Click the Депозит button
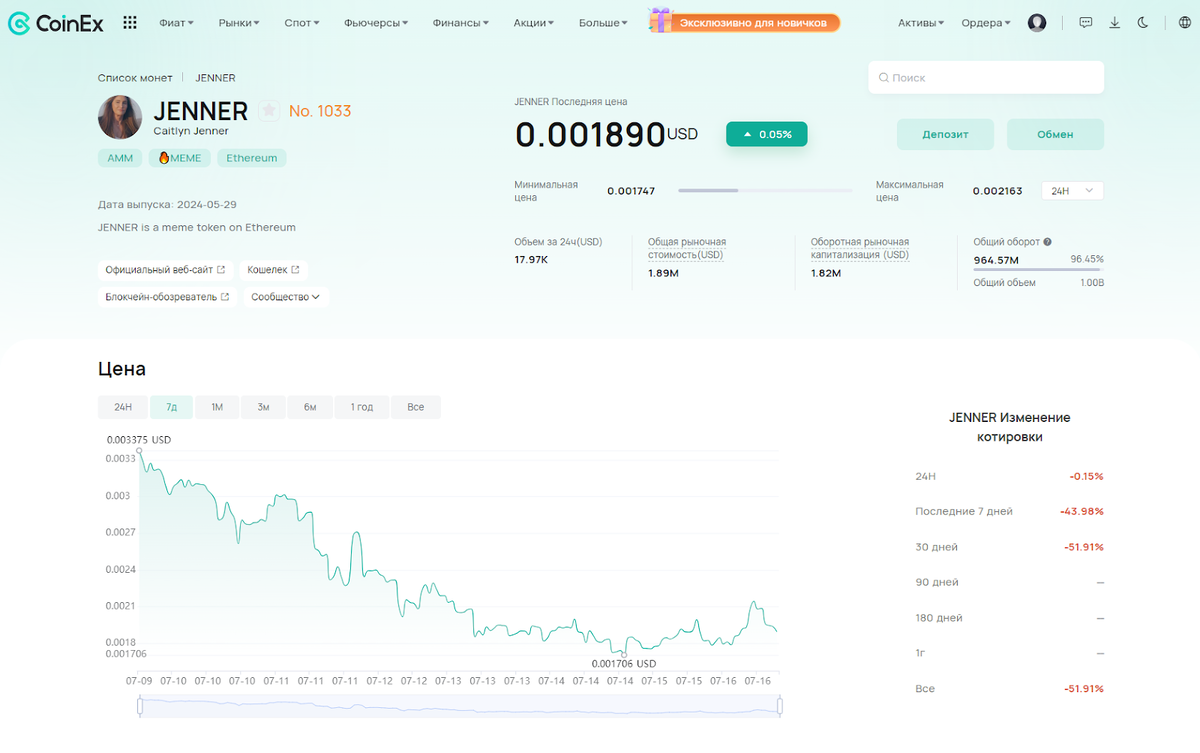The height and width of the screenshot is (753, 1200). click(945, 134)
